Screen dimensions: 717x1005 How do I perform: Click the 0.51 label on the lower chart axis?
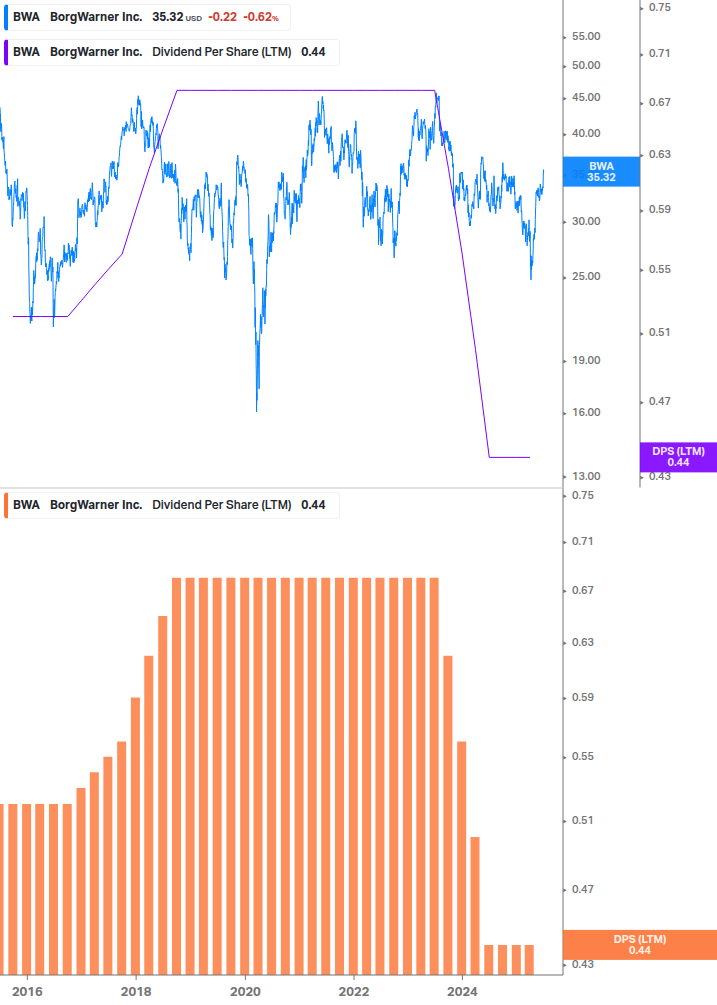click(x=582, y=820)
